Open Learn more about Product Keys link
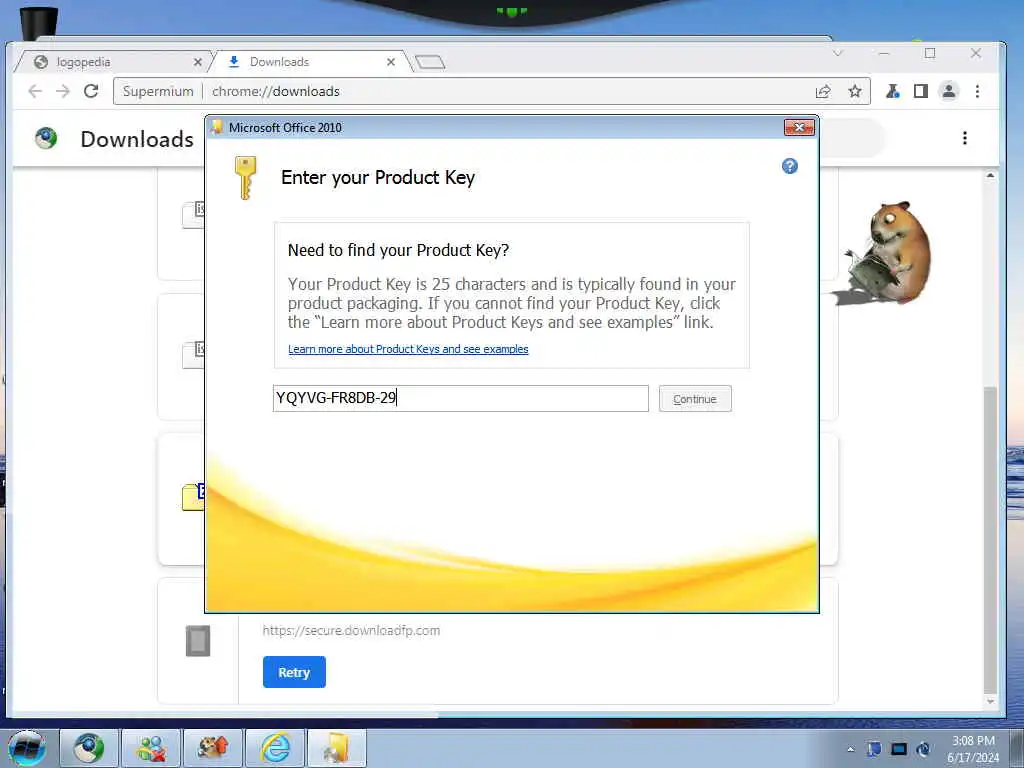This screenshot has height=768, width=1024. [x=408, y=349]
